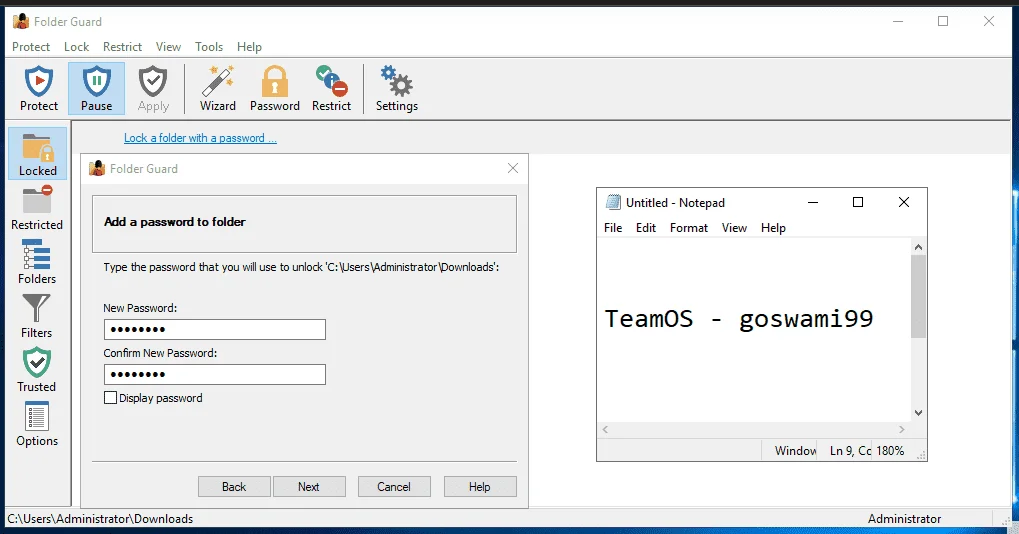The width and height of the screenshot is (1019, 534).
Task: Click Notepad's scroll right arrow
Action: tap(901, 429)
